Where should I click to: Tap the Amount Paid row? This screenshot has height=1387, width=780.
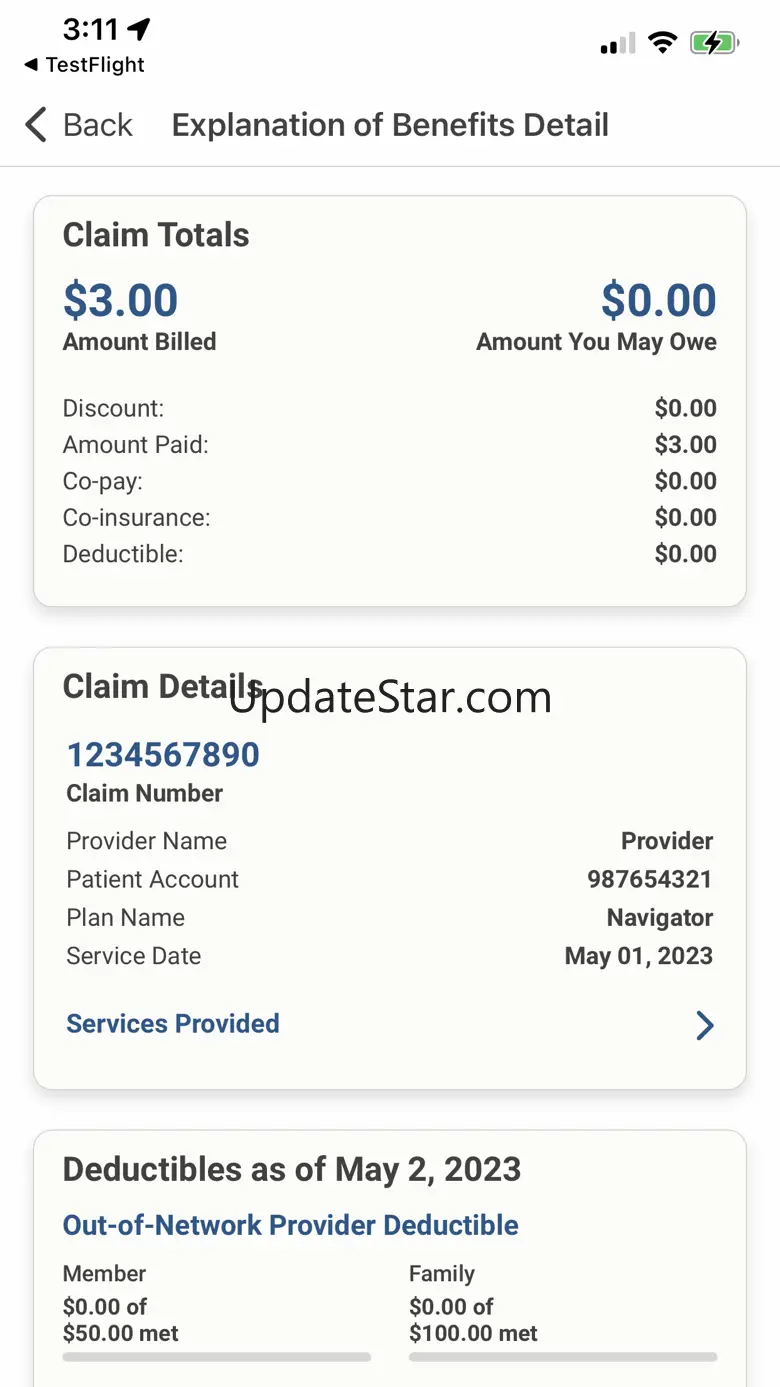pyautogui.click(x=390, y=445)
